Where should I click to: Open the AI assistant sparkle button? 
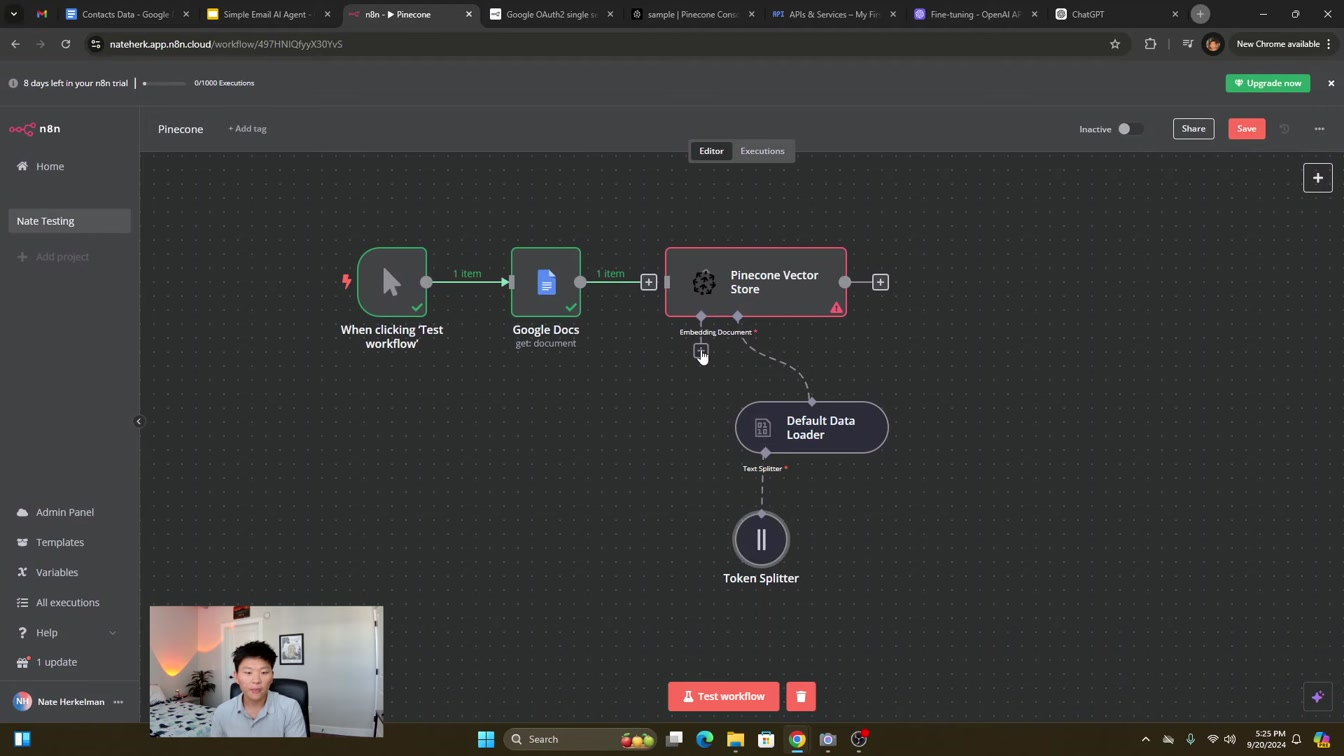point(1318,697)
